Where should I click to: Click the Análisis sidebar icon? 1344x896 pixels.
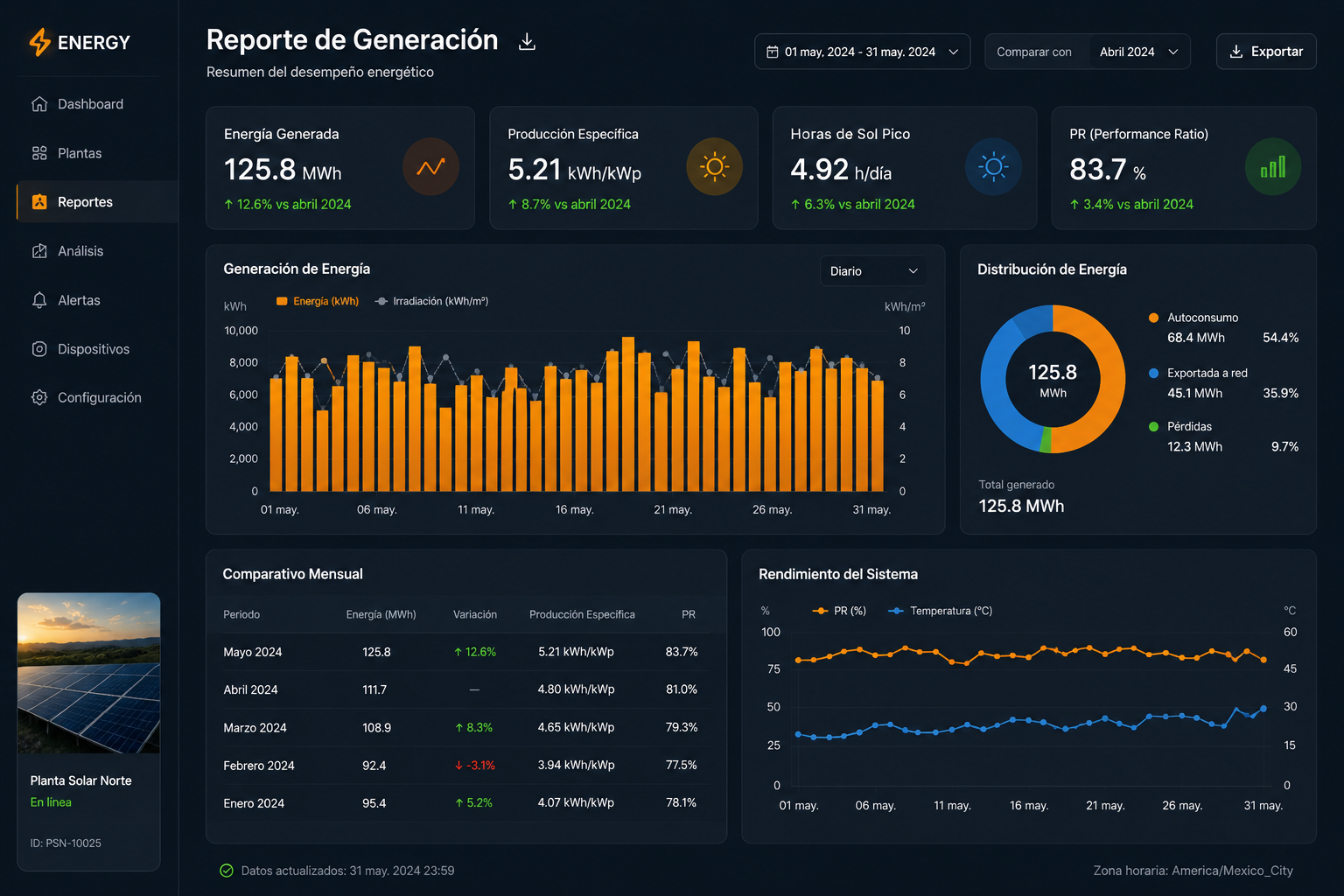[39, 251]
